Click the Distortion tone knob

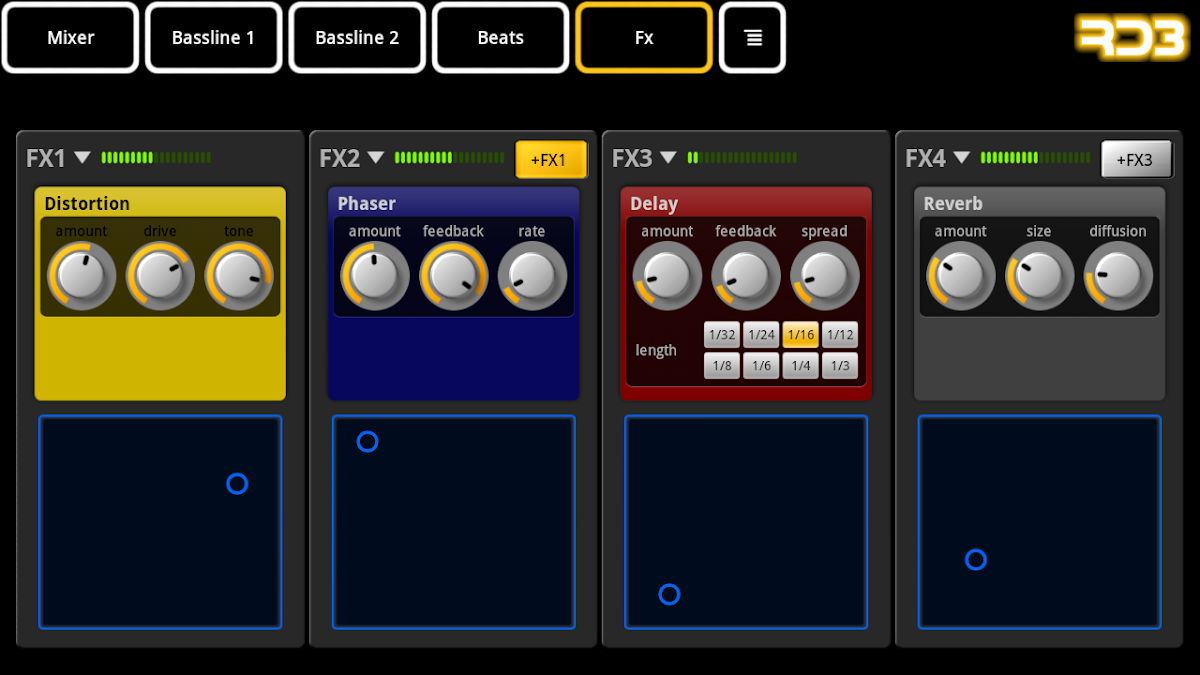point(239,275)
